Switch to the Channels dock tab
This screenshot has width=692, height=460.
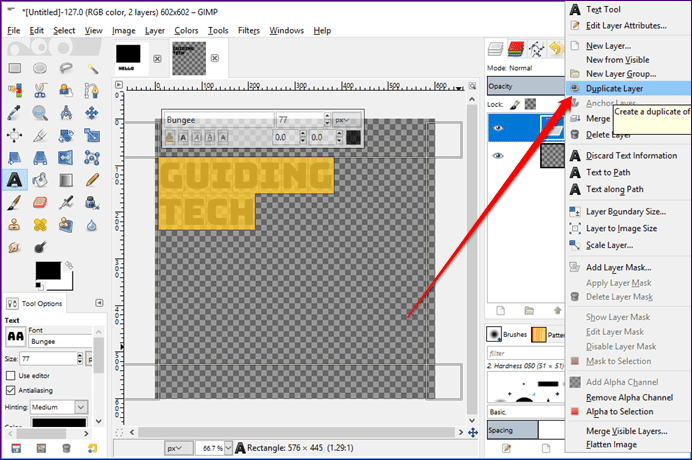pyautogui.click(x=515, y=49)
